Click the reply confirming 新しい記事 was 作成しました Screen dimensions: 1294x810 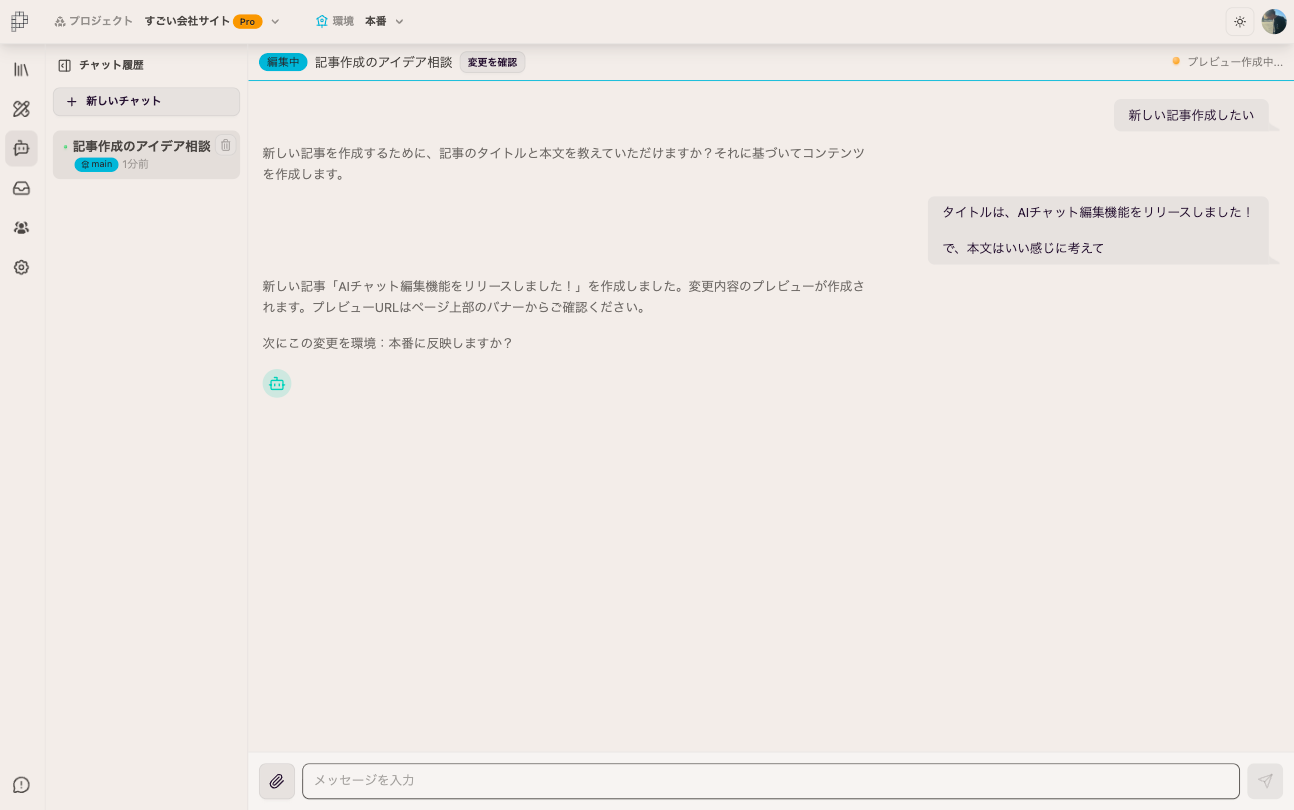pos(564,296)
